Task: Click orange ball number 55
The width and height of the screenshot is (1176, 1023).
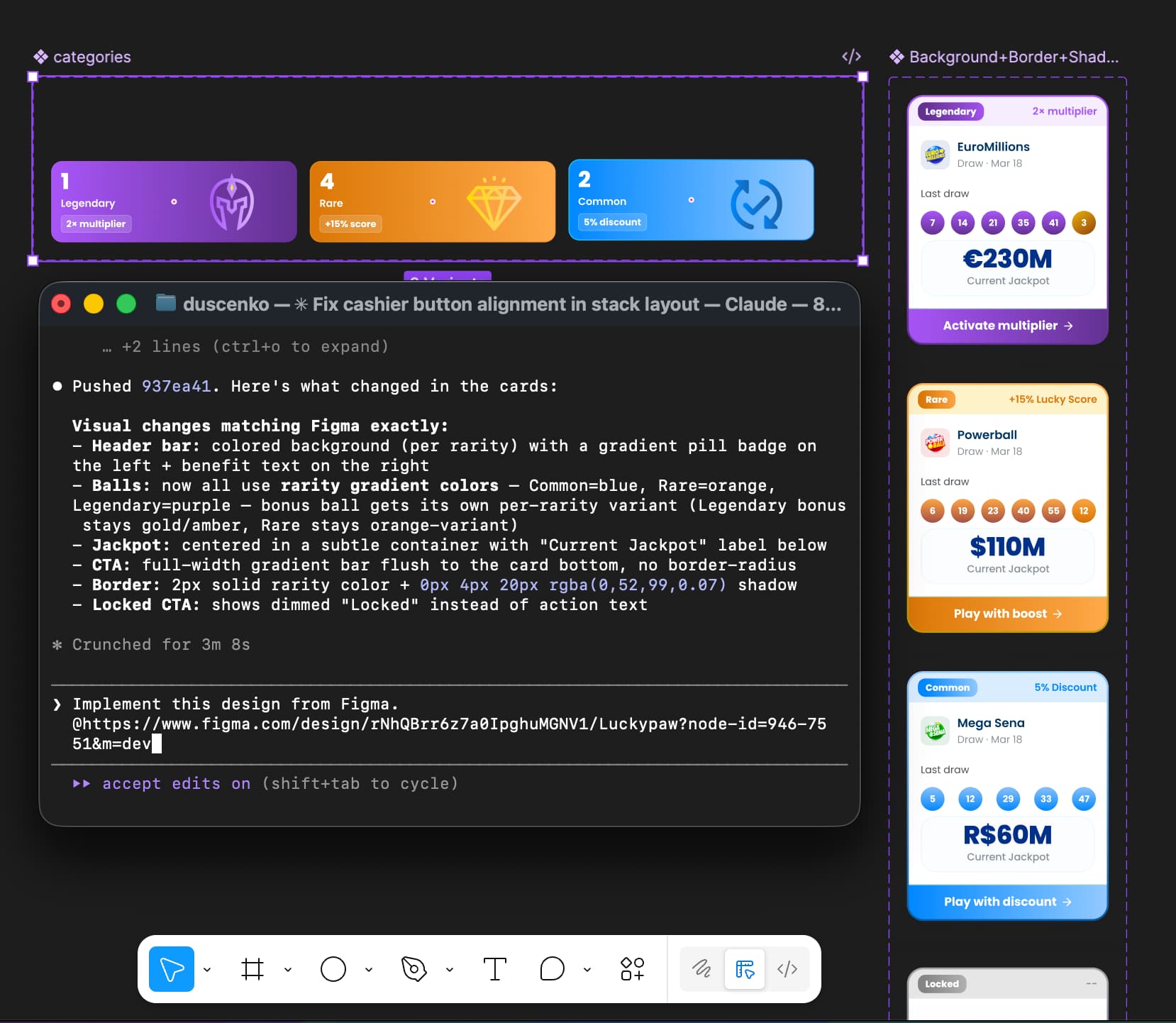Action: 1053,511
